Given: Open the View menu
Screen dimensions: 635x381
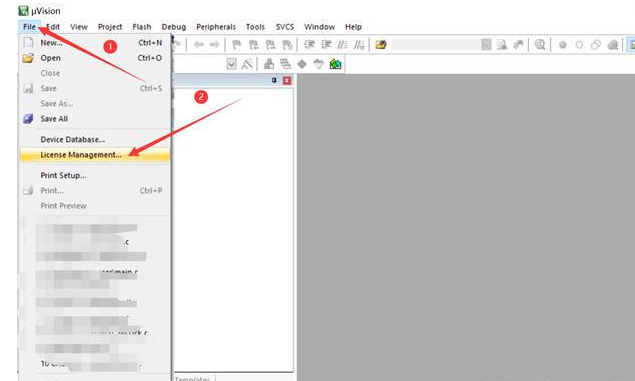Looking at the screenshot, I should pyautogui.click(x=79, y=27).
